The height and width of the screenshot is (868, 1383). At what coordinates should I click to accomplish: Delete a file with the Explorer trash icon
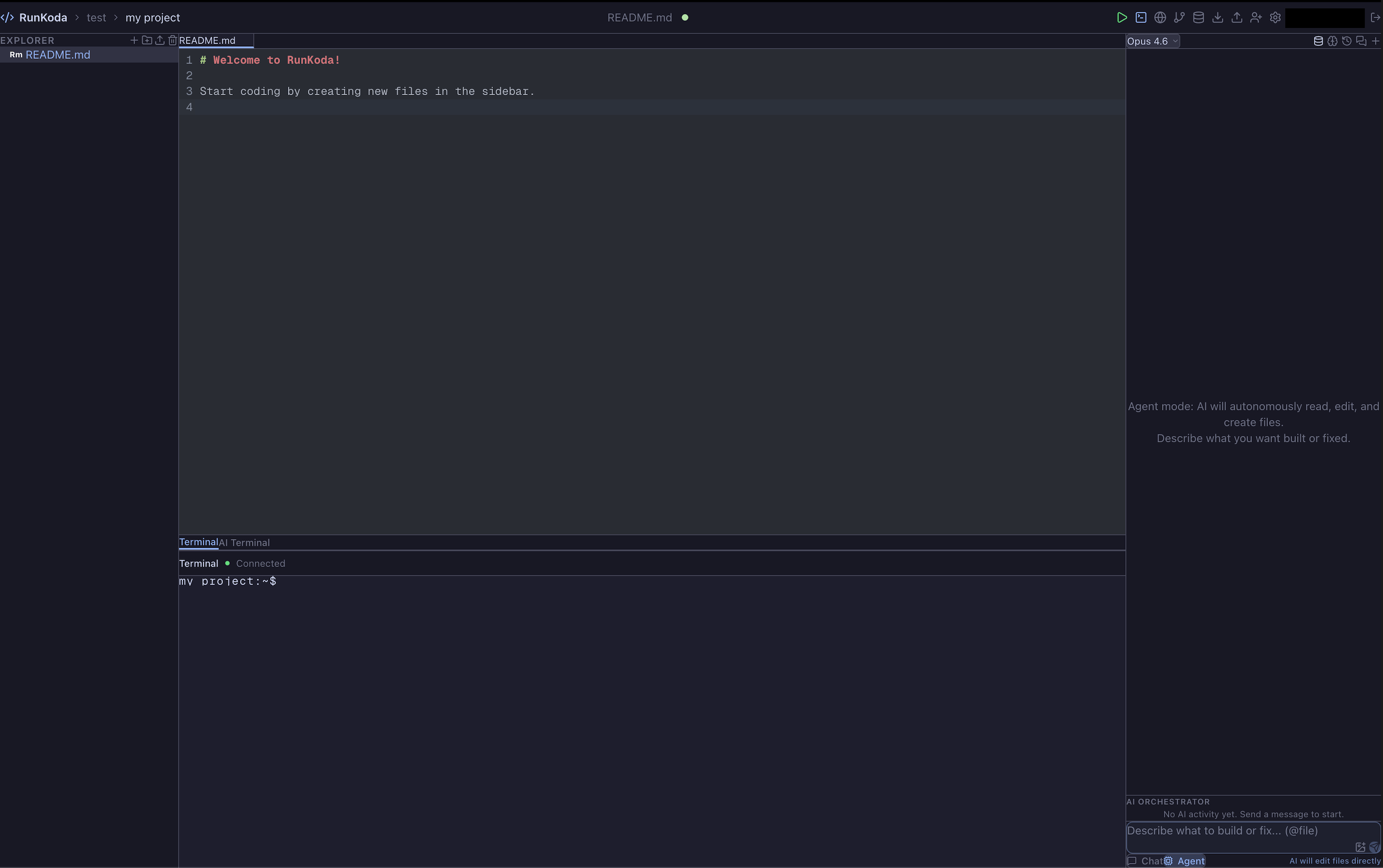tap(172, 40)
